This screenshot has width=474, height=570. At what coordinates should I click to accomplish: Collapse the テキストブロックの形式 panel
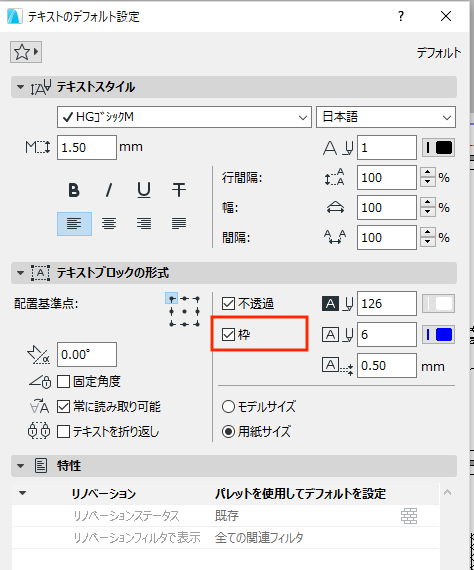(20, 273)
